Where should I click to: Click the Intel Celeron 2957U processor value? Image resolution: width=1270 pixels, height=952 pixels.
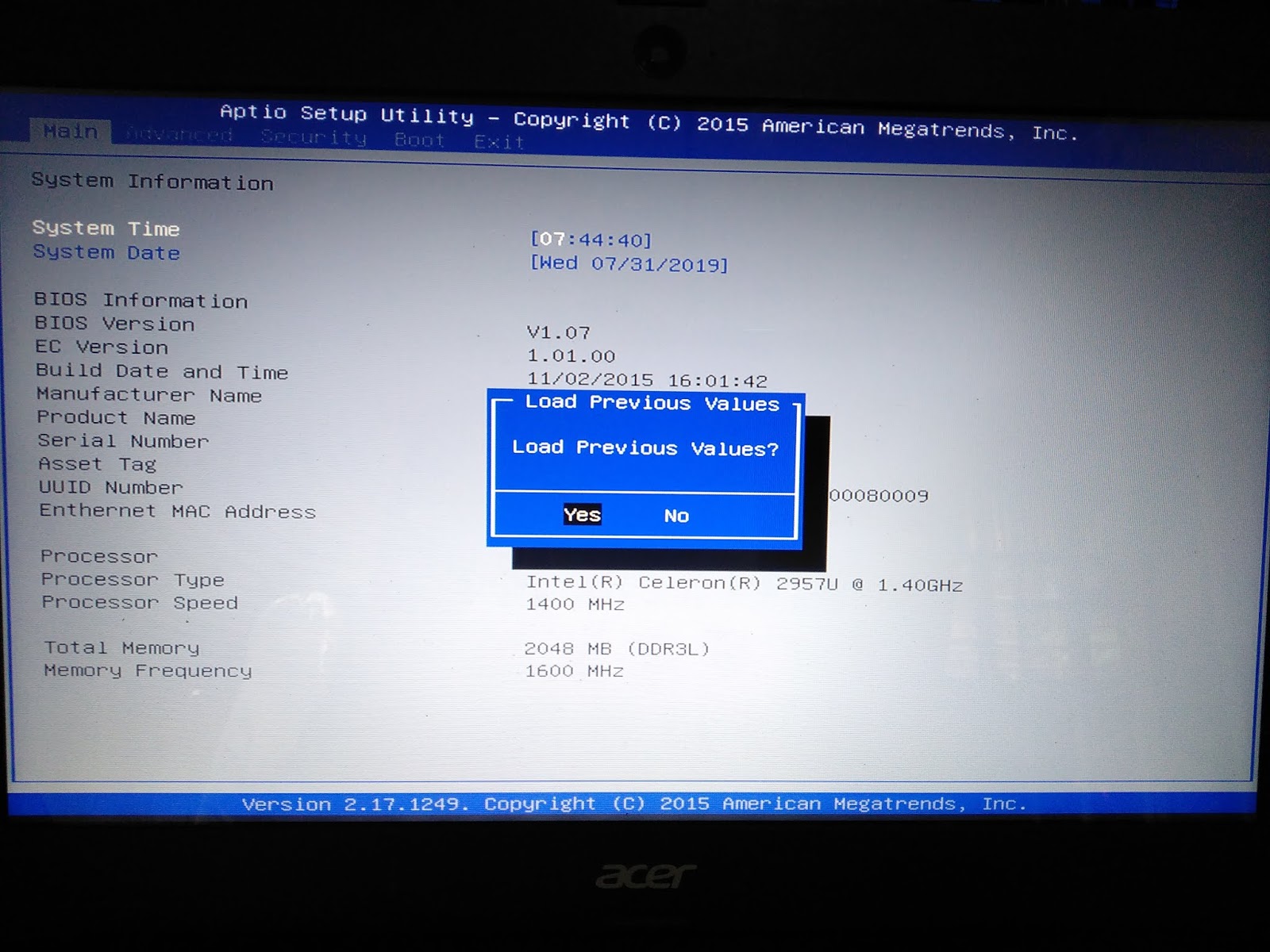(x=745, y=584)
